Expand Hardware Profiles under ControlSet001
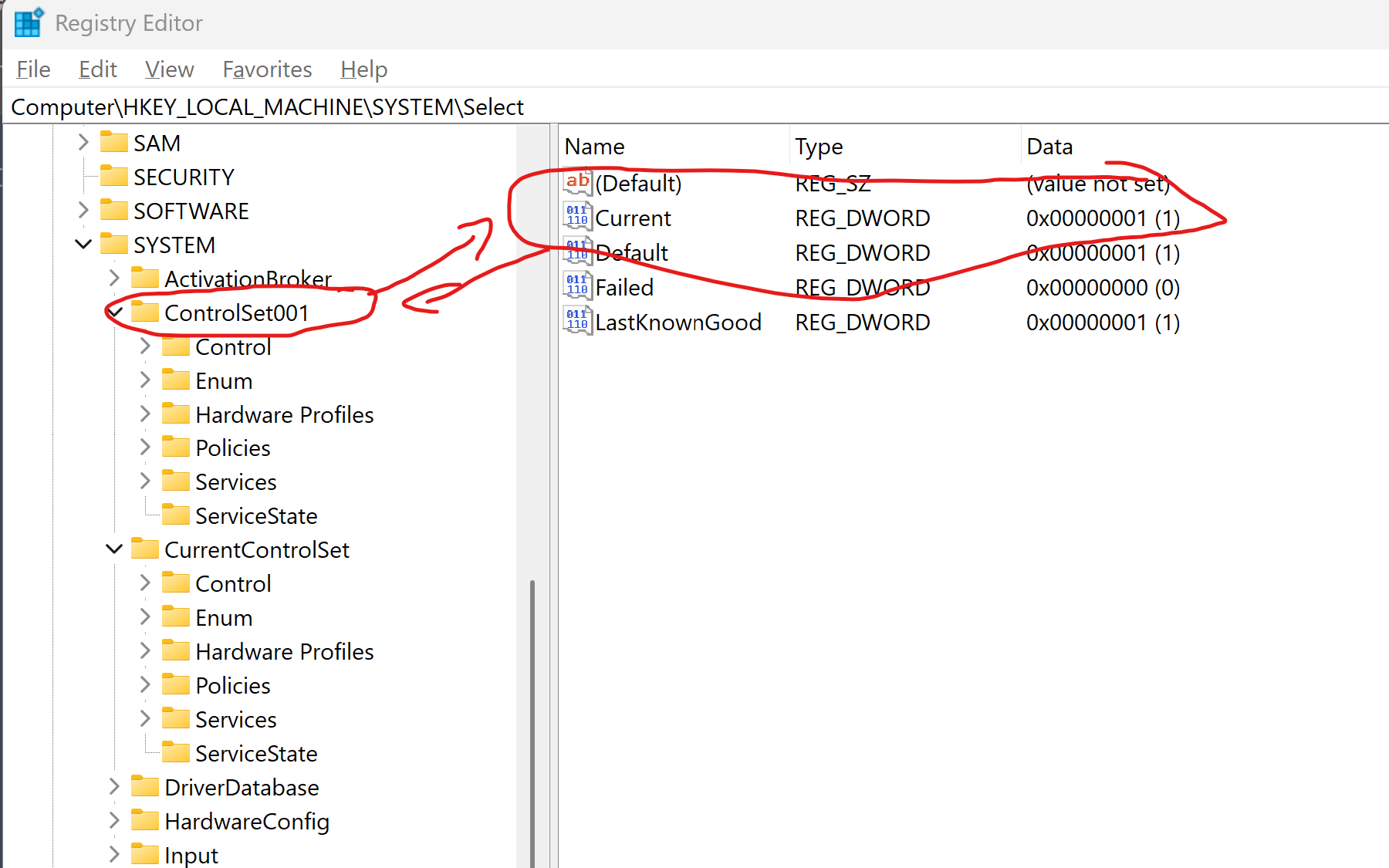Viewport: 1389px width, 868px height. 145,414
